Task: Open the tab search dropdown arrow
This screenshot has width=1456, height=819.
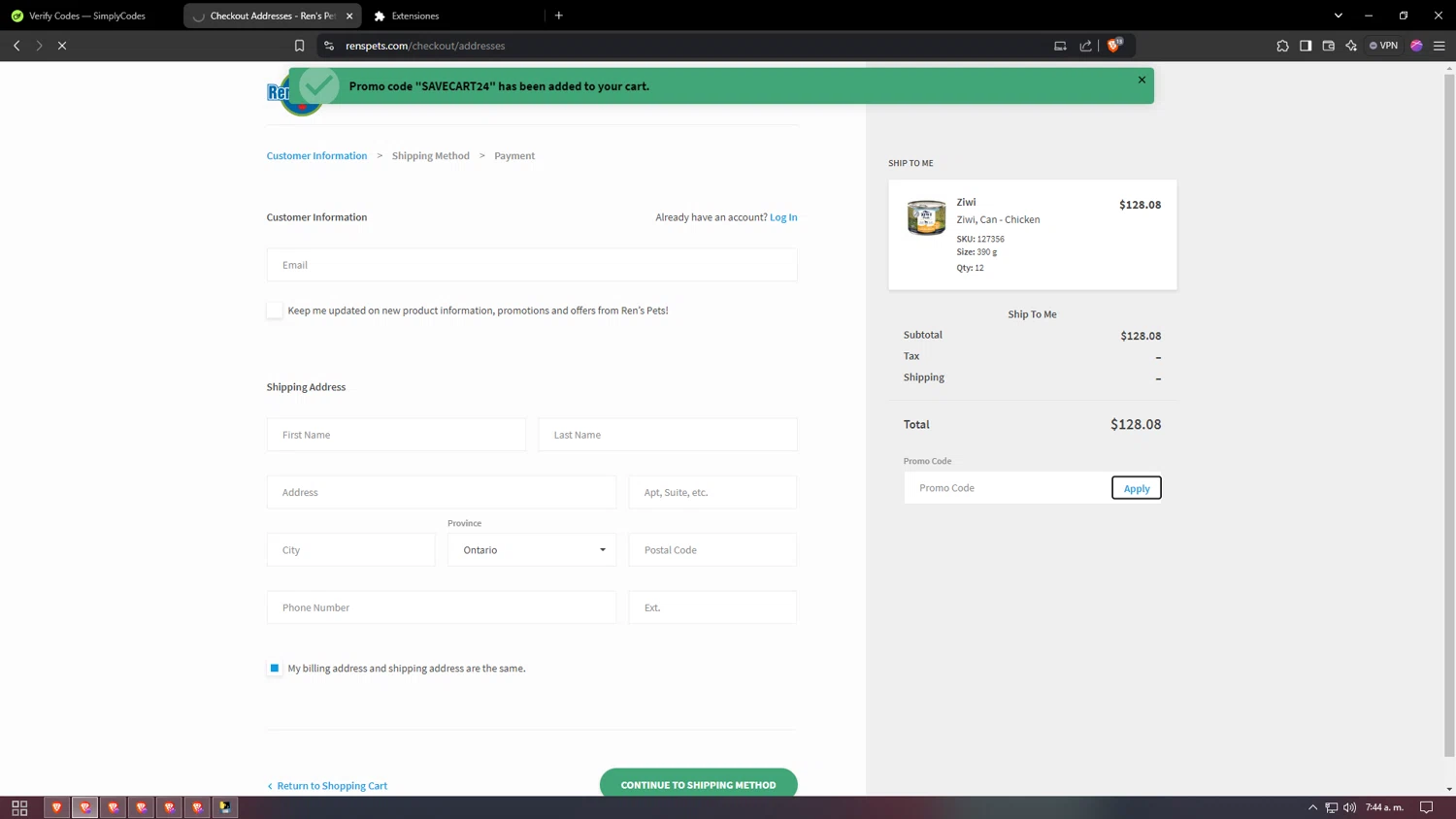Action: 1339,16
